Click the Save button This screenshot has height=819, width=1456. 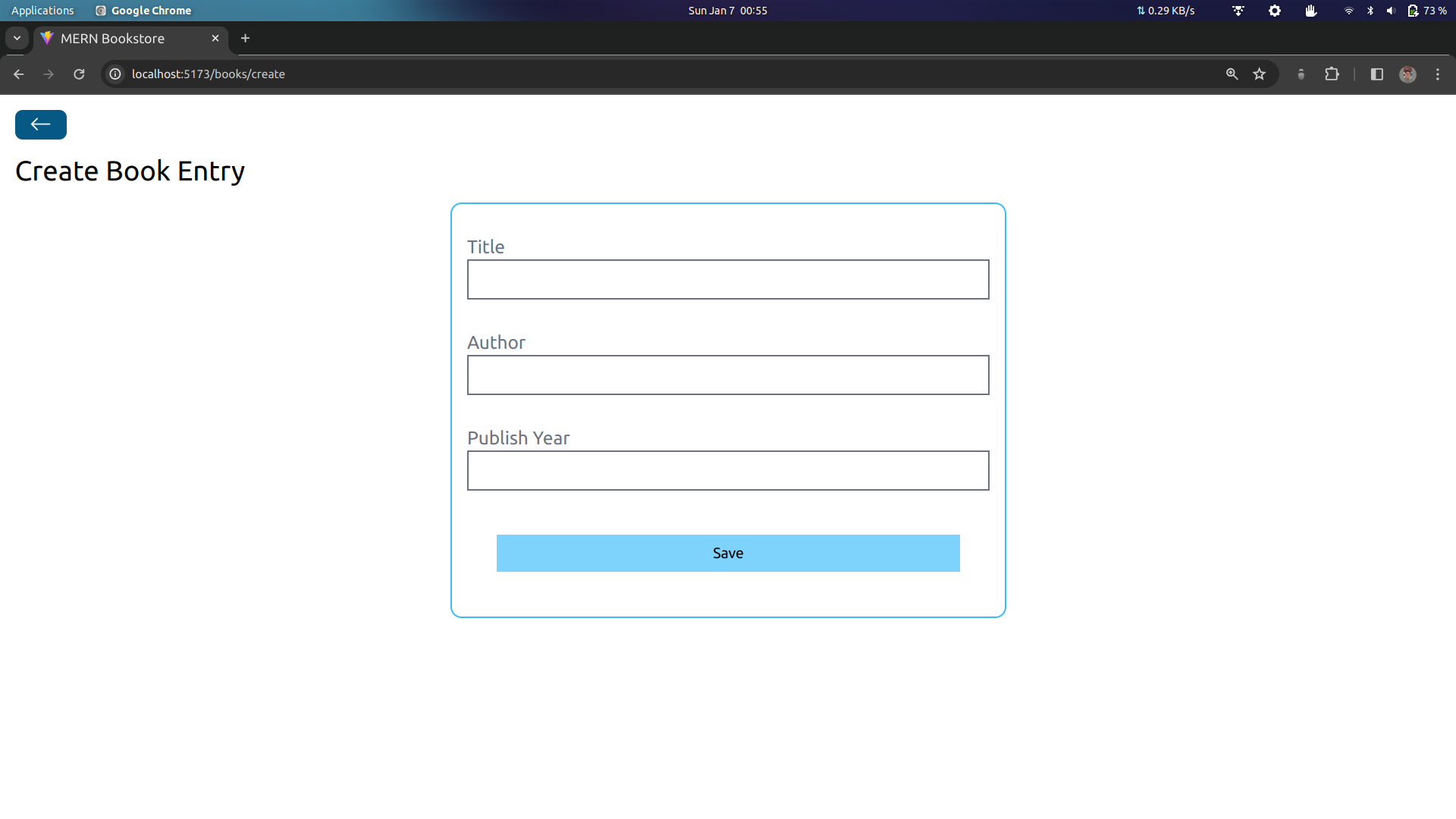[x=727, y=553]
